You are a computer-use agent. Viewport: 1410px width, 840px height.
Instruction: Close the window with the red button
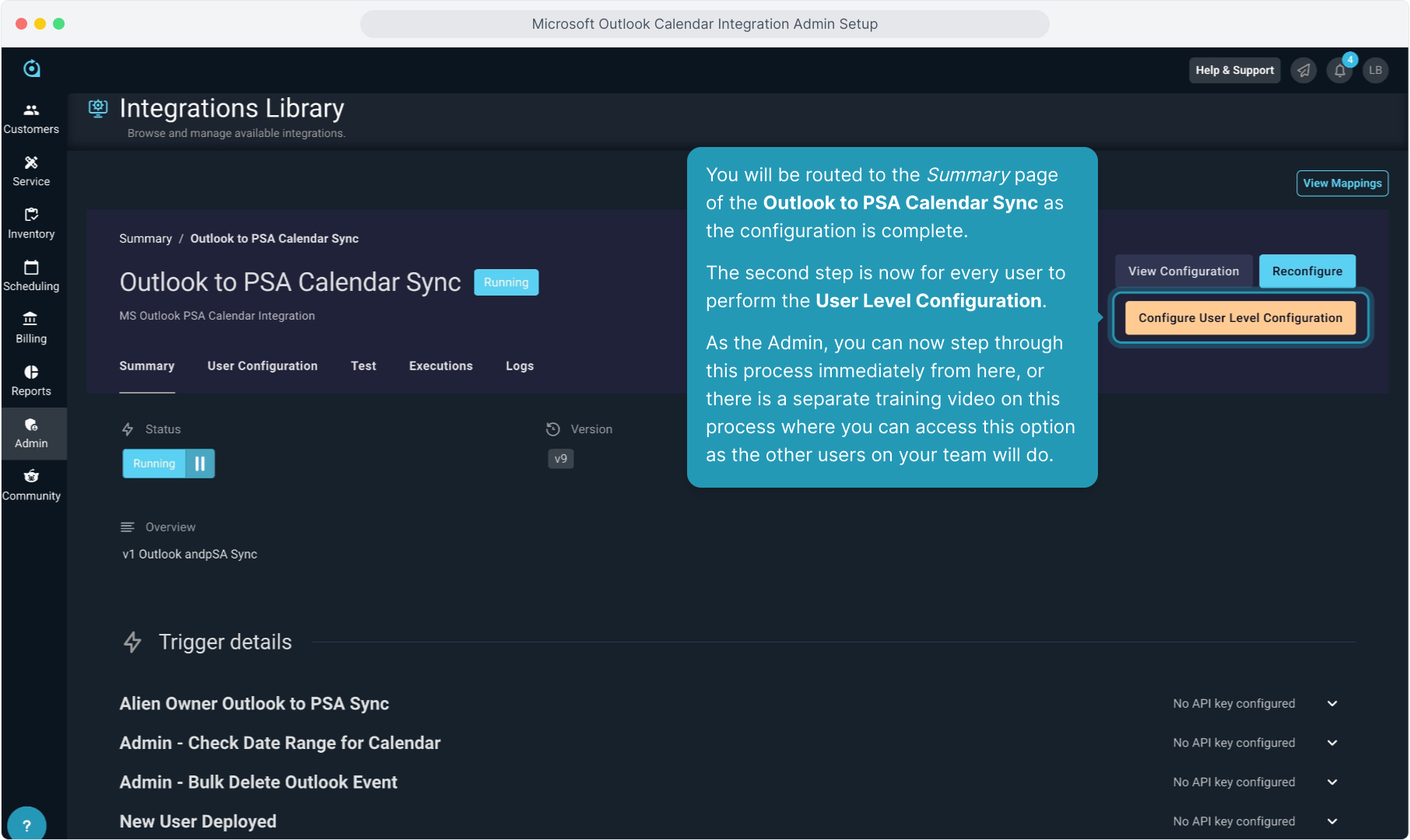21,24
